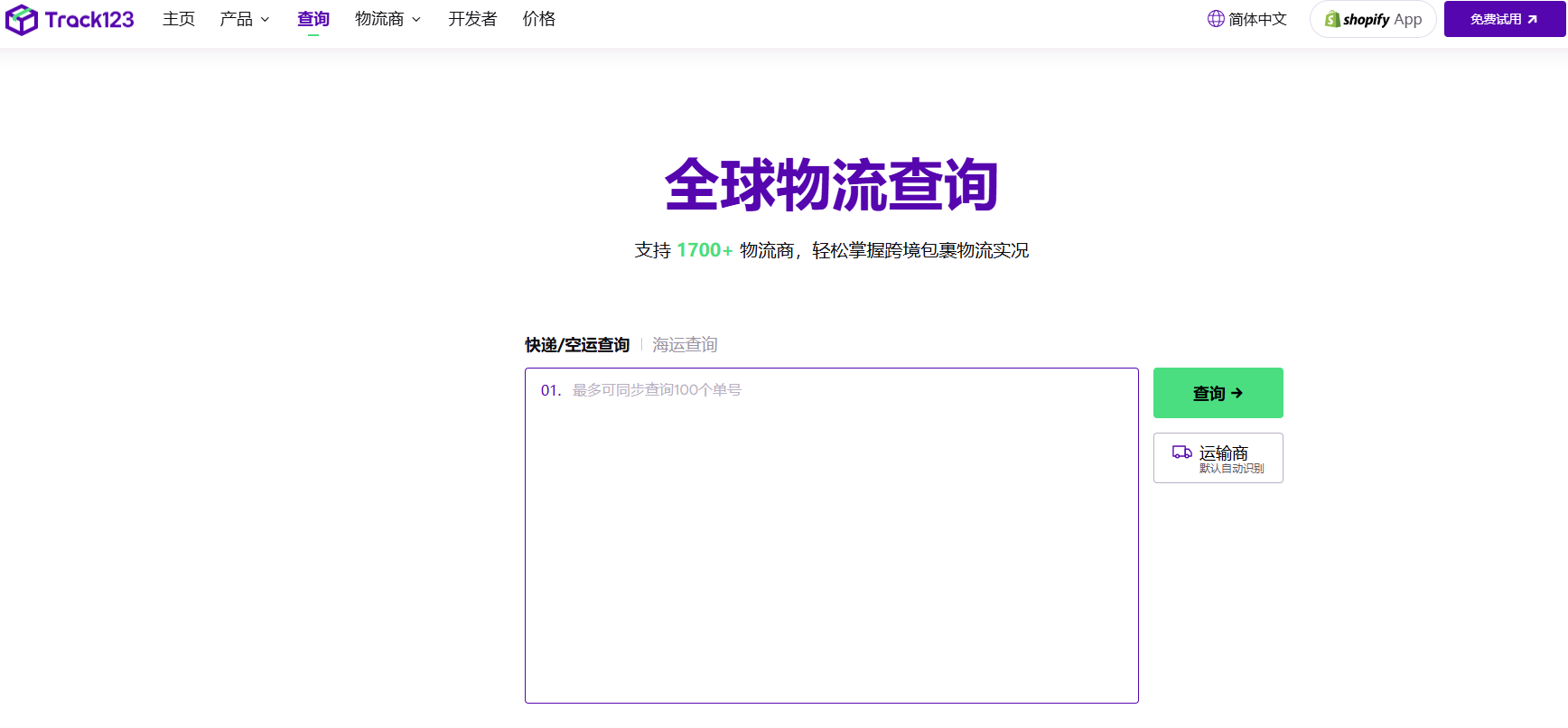Switch to the 海运查询 tab

(x=685, y=345)
